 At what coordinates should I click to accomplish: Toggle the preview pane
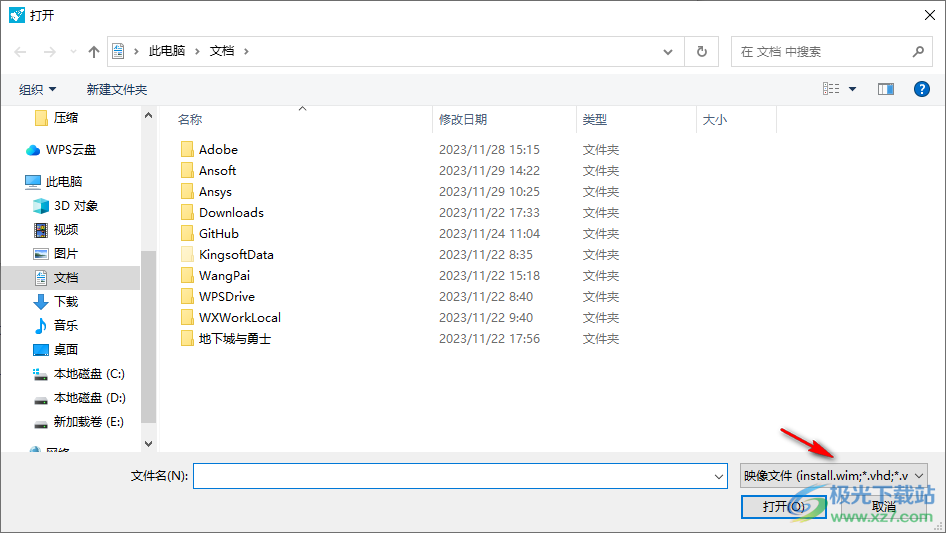click(x=886, y=89)
